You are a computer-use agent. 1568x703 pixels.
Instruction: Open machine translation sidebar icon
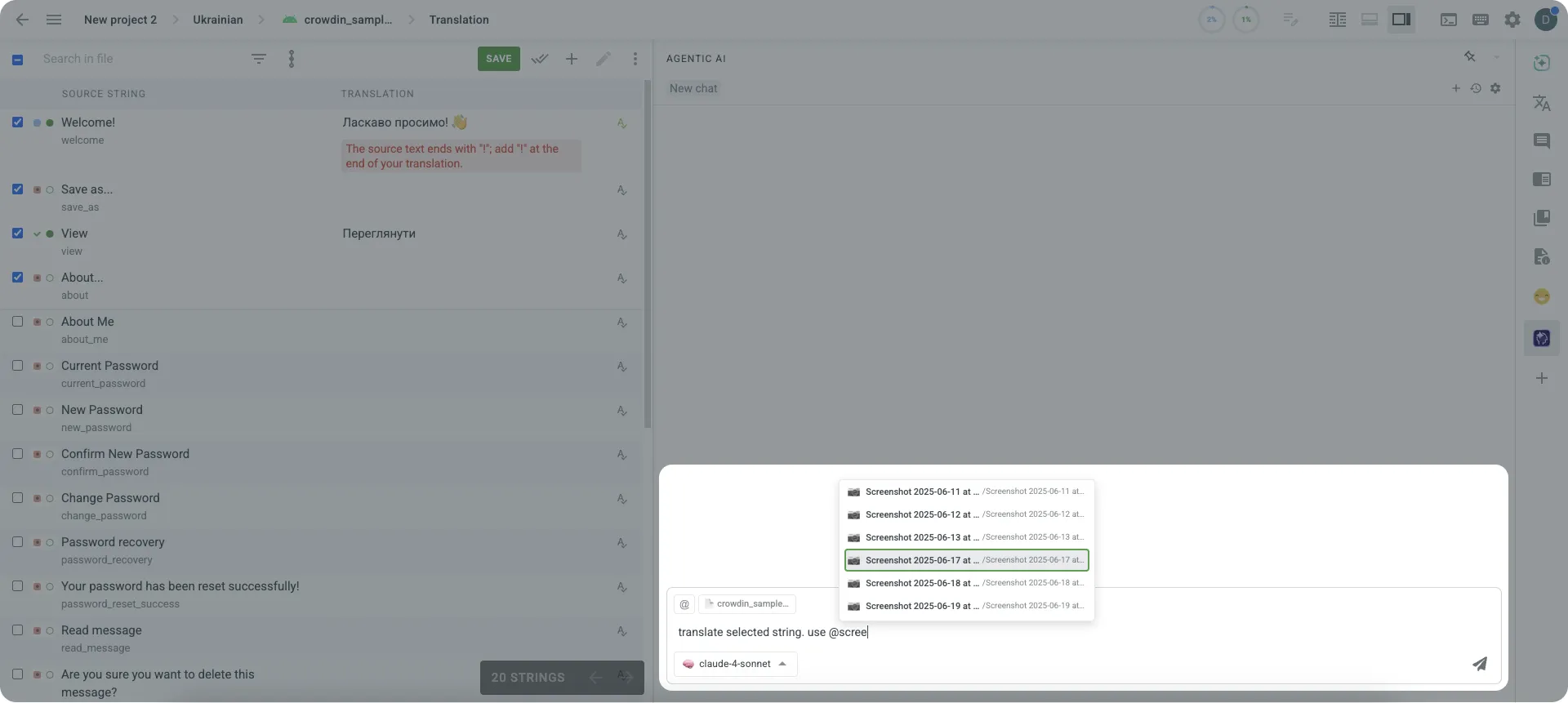(1542, 103)
